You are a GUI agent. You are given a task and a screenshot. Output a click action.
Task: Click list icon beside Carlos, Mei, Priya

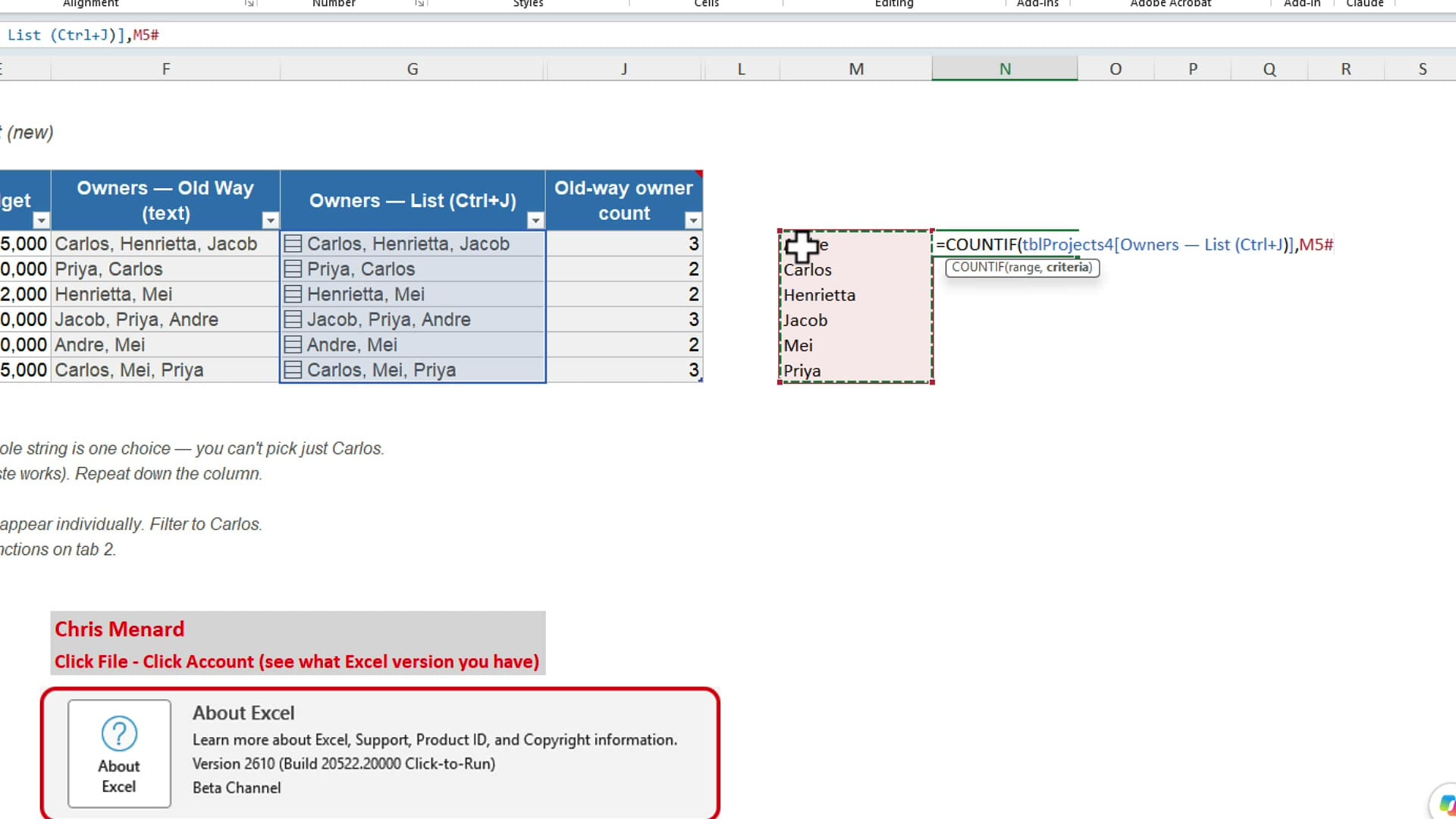(293, 370)
